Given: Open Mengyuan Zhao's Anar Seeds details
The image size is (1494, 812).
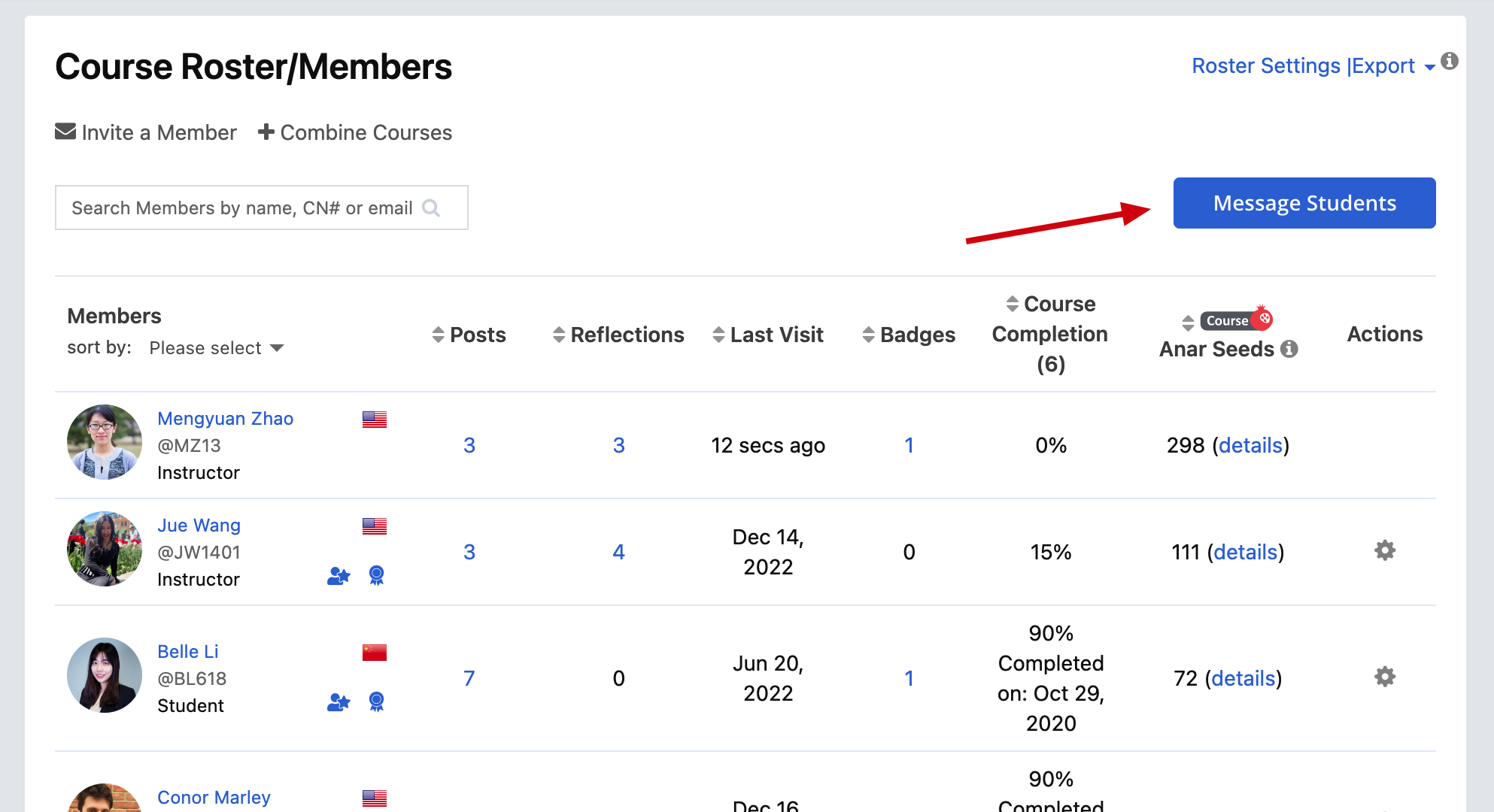Looking at the screenshot, I should tap(1251, 445).
